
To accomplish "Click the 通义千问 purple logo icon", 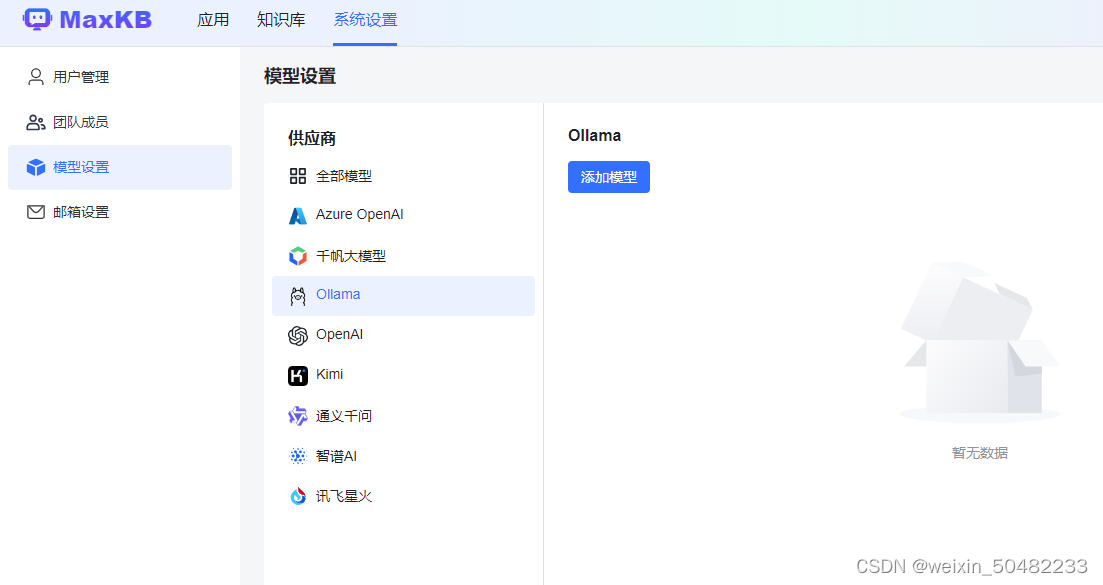I will 298,416.
